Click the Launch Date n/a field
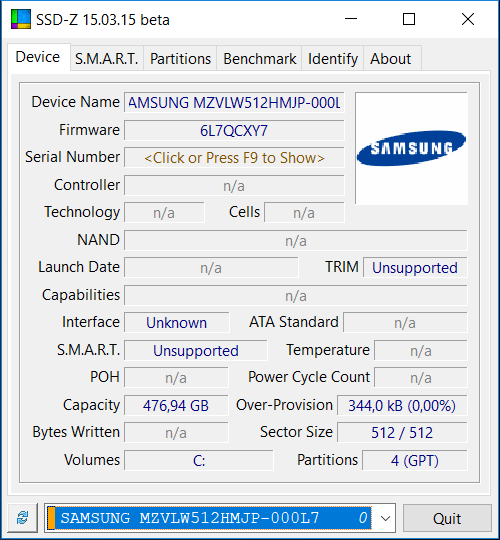Screen dimensions: 500x540 click(211, 268)
